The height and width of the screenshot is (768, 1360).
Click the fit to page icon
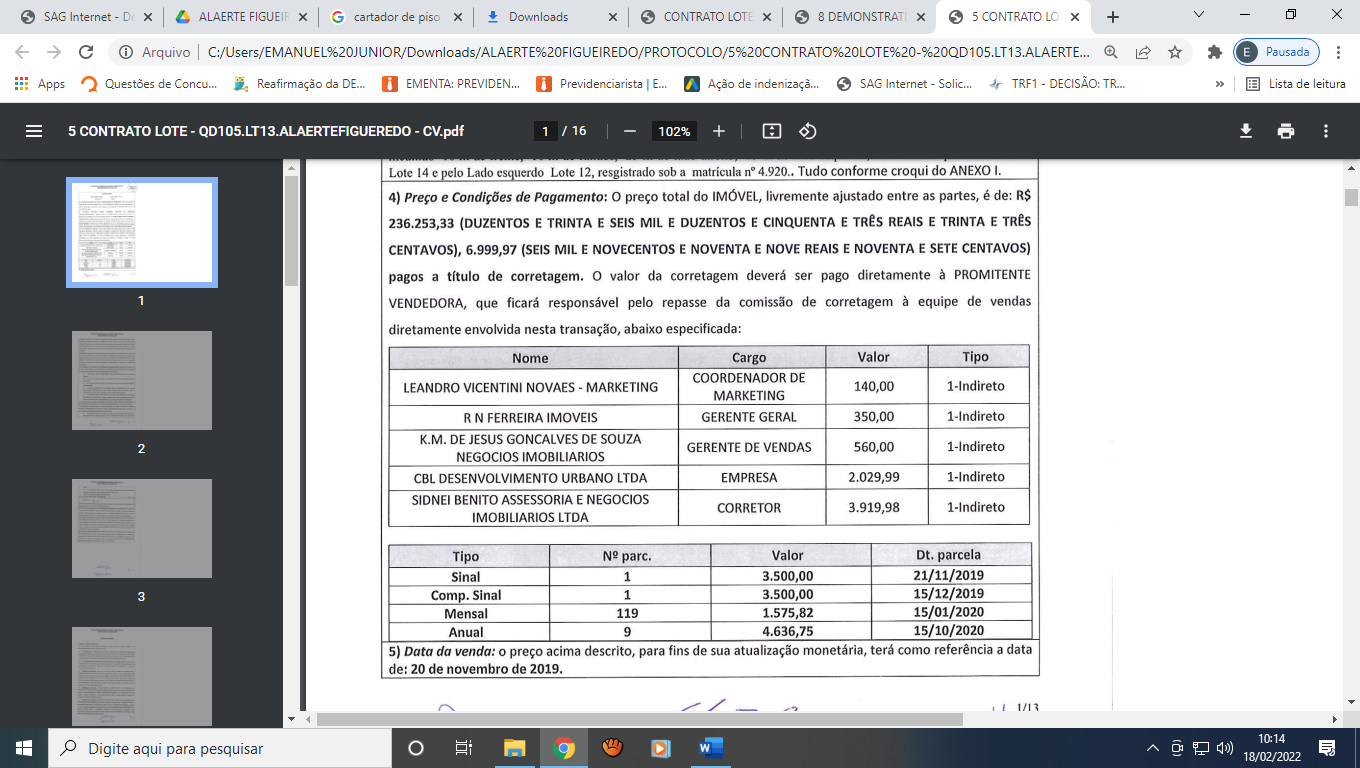coord(771,131)
